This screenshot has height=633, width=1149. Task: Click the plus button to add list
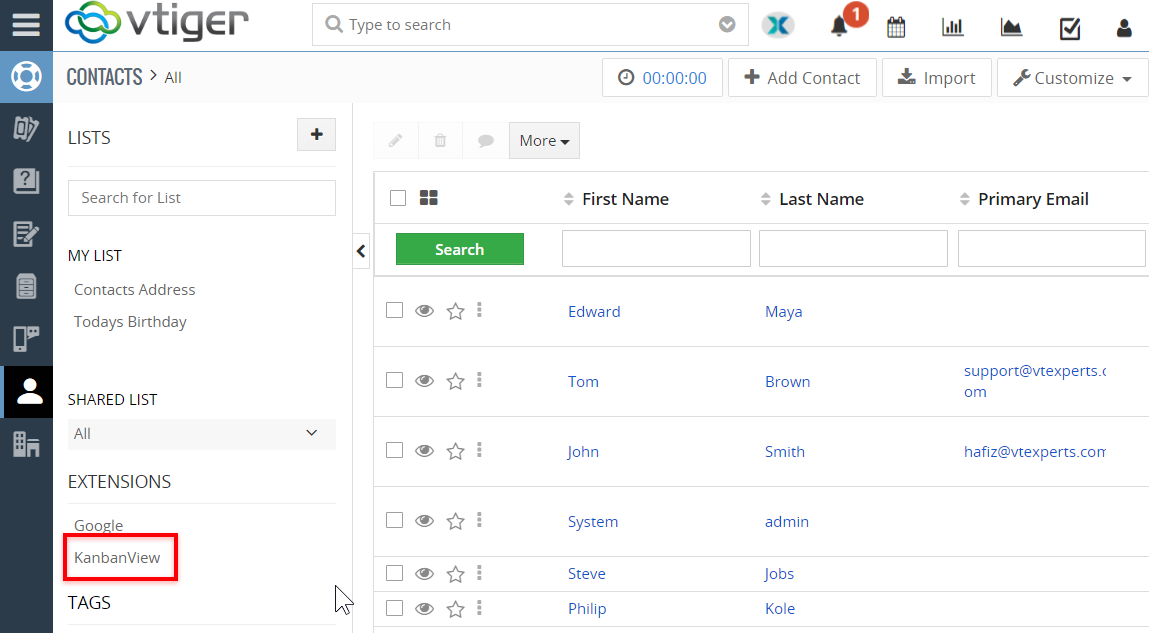point(317,135)
